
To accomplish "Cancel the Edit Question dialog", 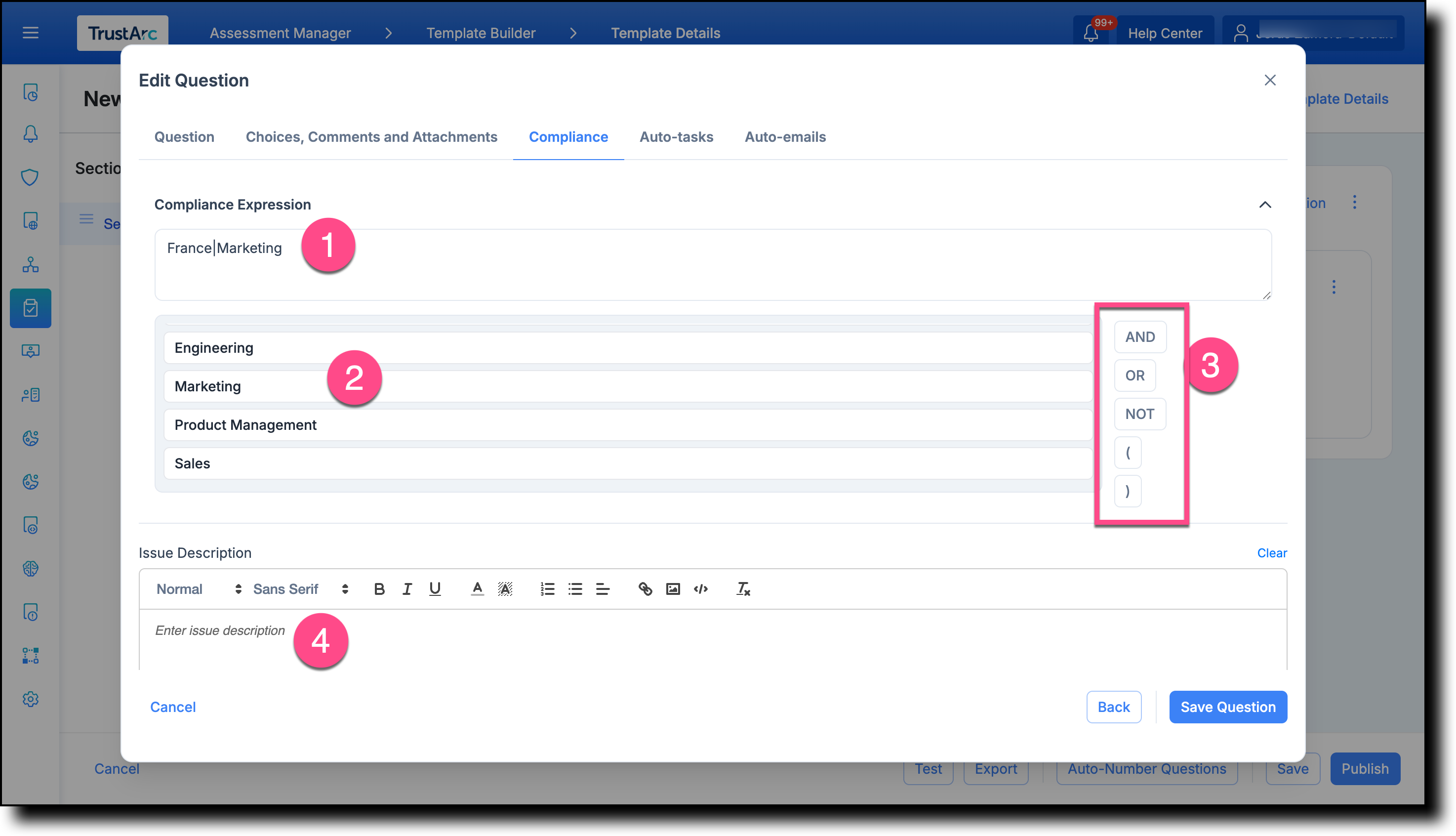I will pos(173,707).
